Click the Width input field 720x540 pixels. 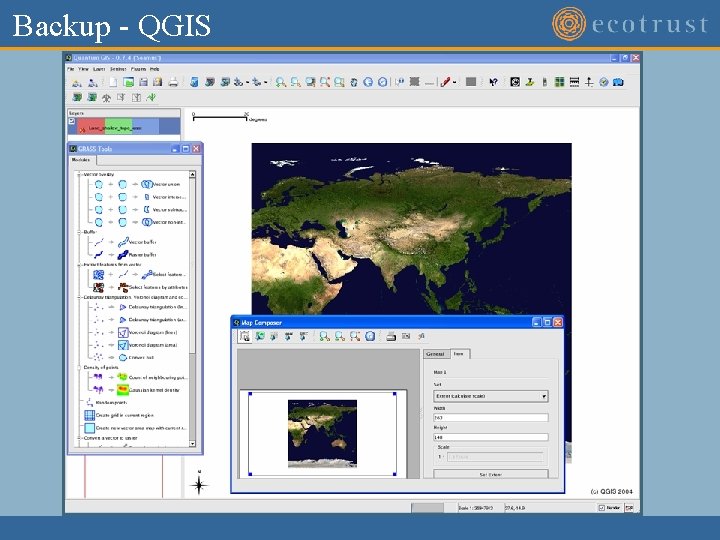pos(490,417)
